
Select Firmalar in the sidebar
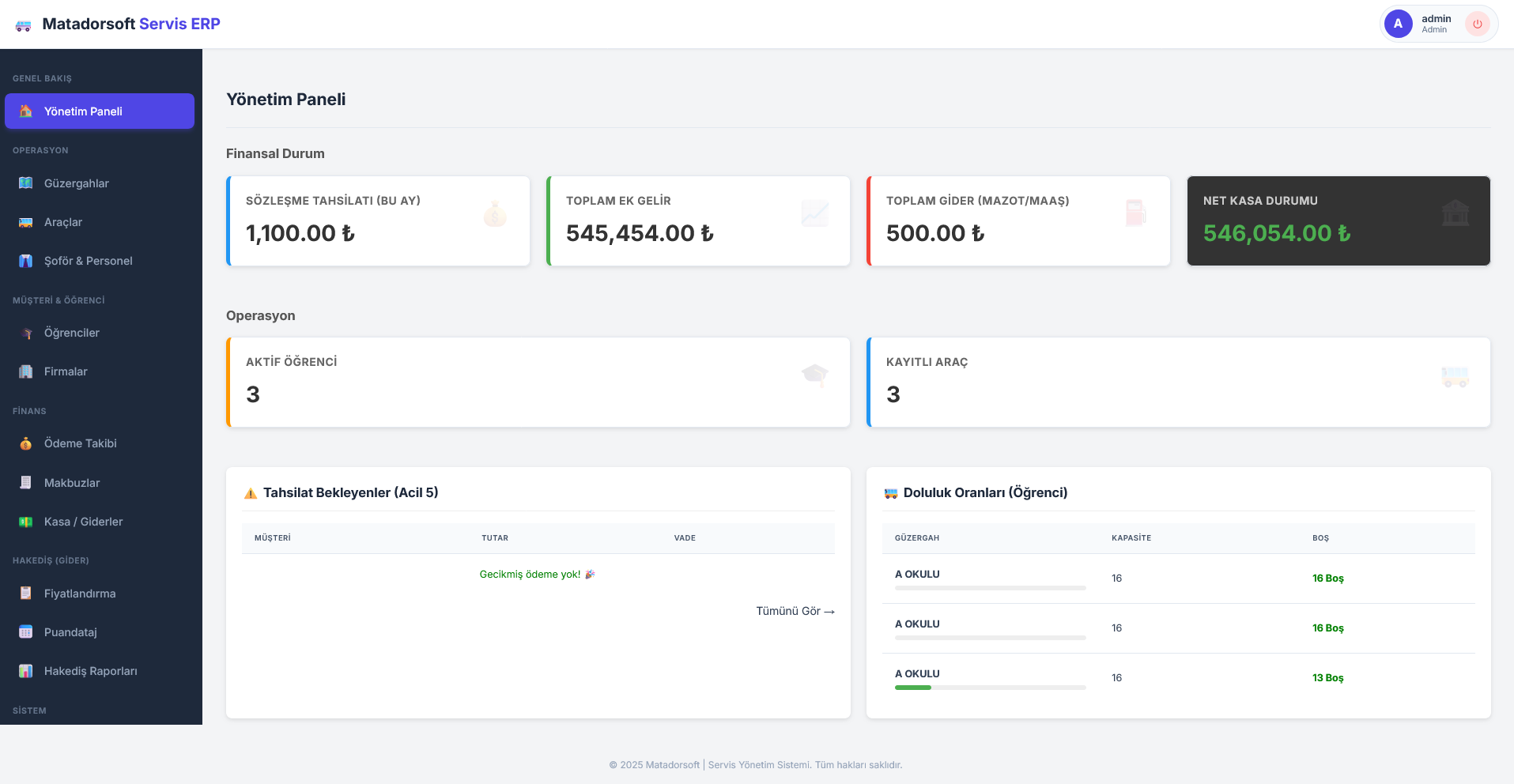(66, 371)
